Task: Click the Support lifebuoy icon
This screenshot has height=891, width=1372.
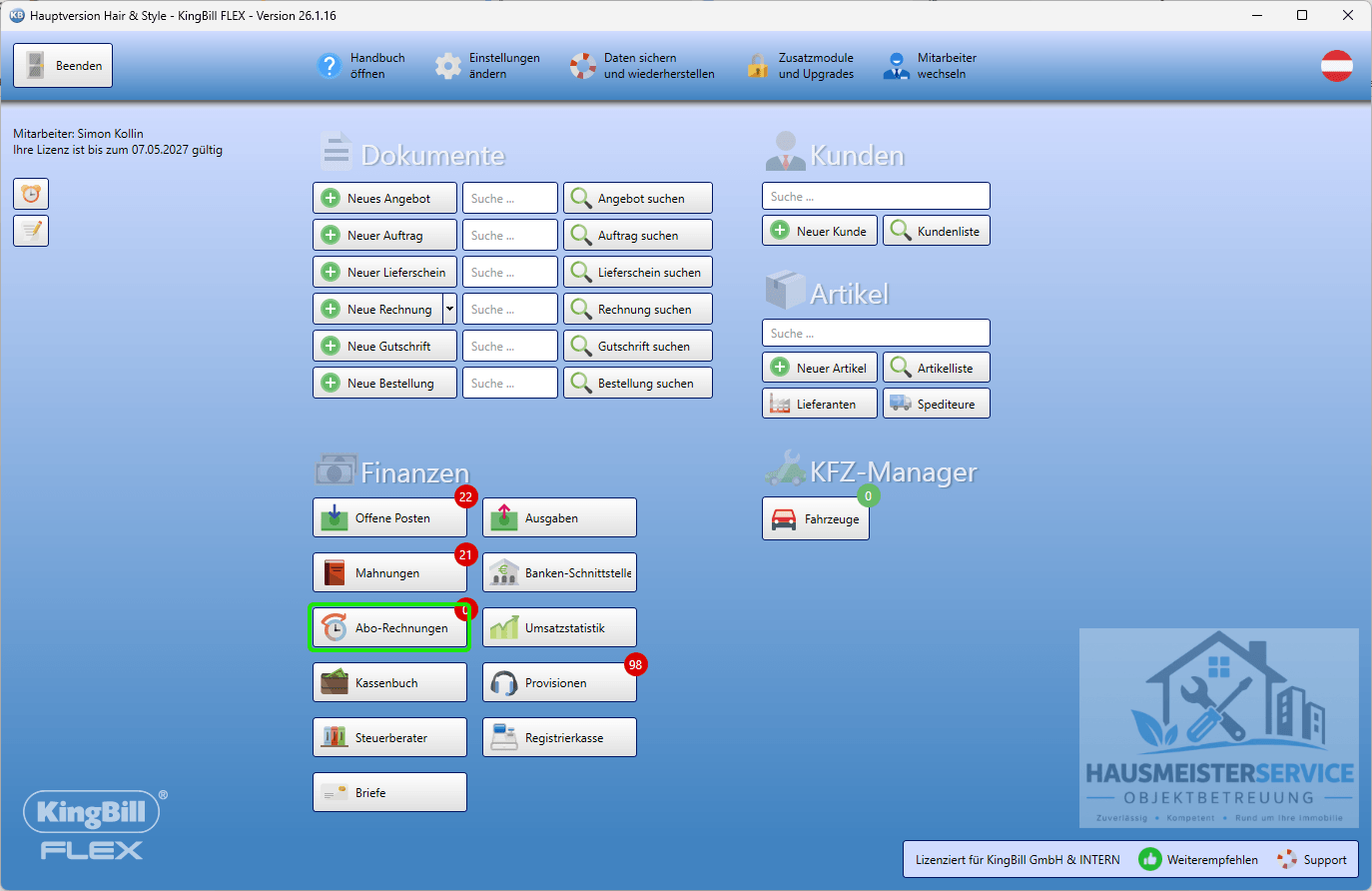Action: pos(1287,859)
